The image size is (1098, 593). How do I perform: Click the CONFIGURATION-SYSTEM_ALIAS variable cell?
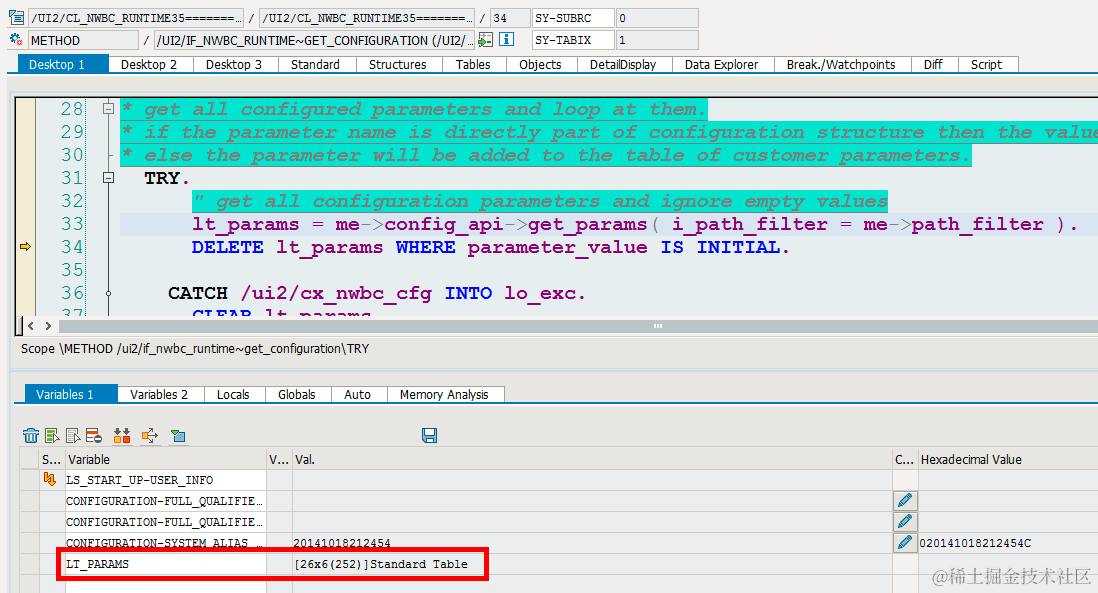click(x=166, y=543)
